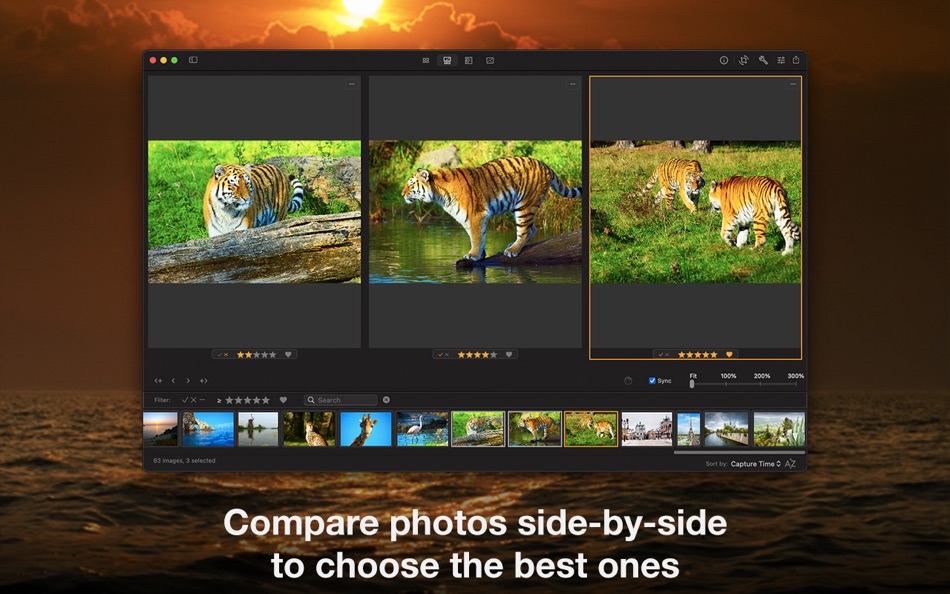Click inside the Search field

click(340, 399)
